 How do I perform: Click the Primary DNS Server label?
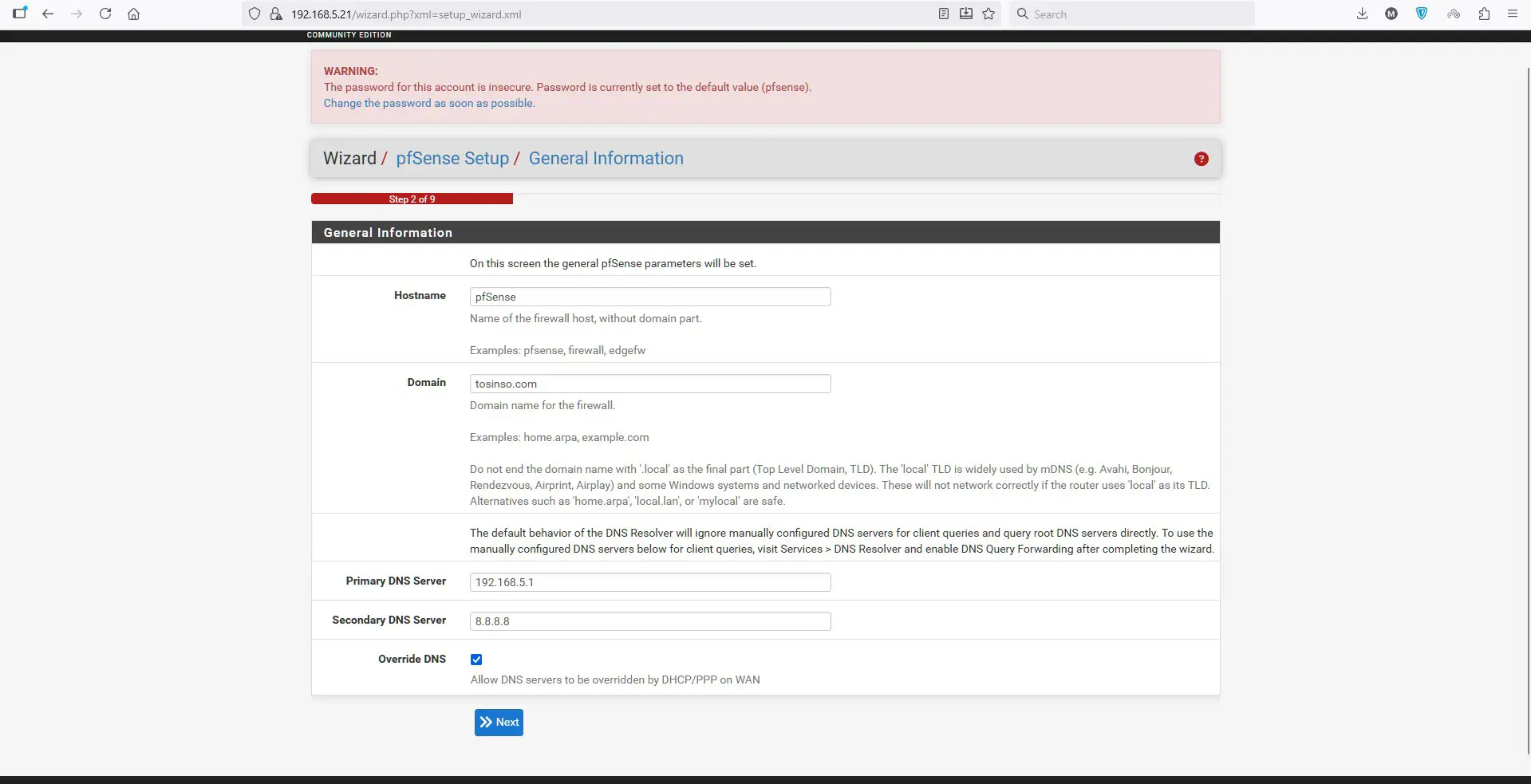[396, 581]
